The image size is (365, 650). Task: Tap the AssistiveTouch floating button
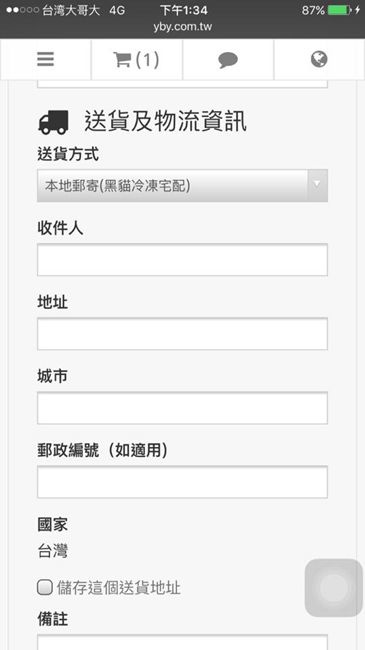click(x=333, y=587)
